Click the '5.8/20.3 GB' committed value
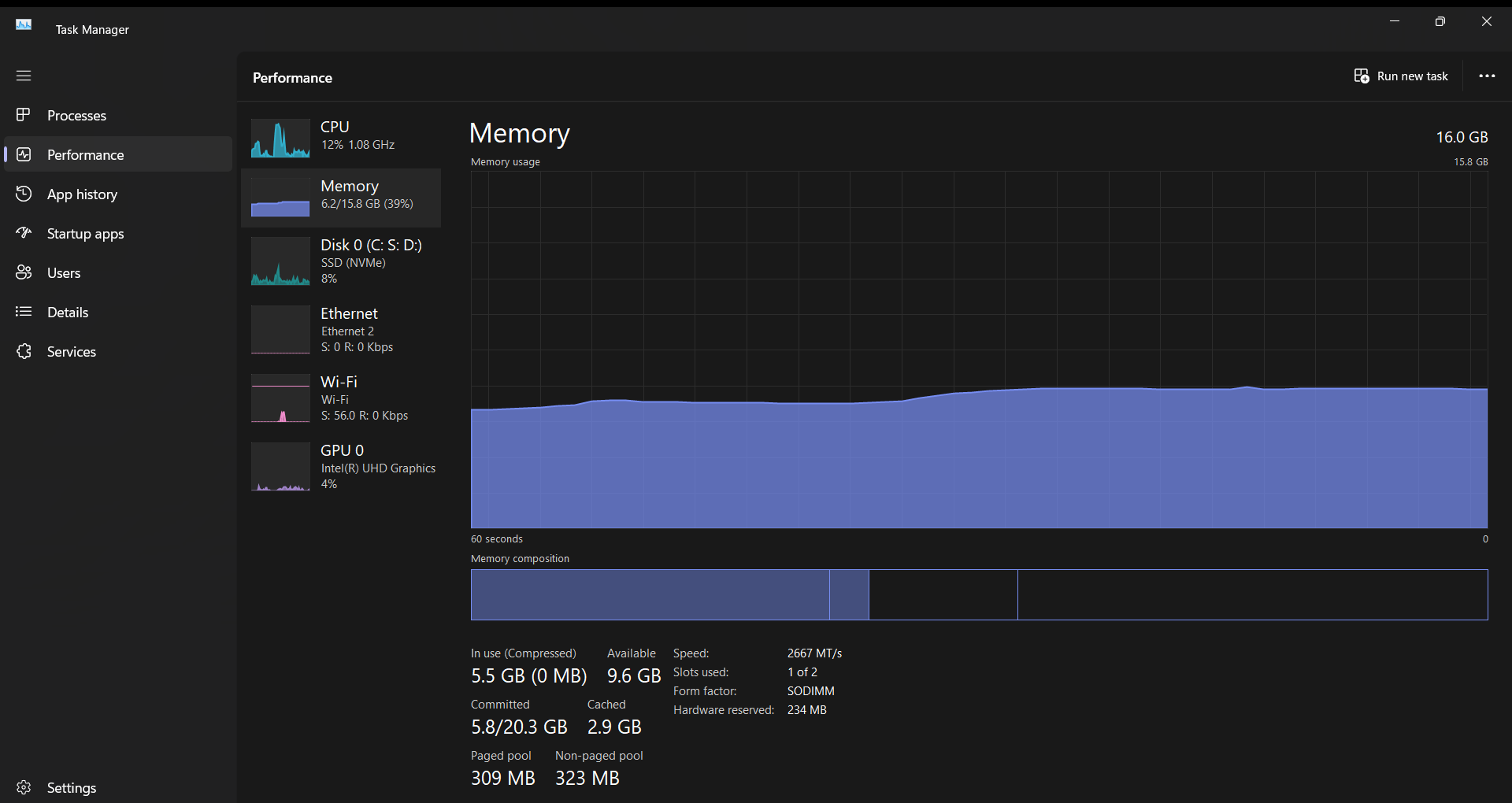This screenshot has height=803, width=1512. [519, 727]
